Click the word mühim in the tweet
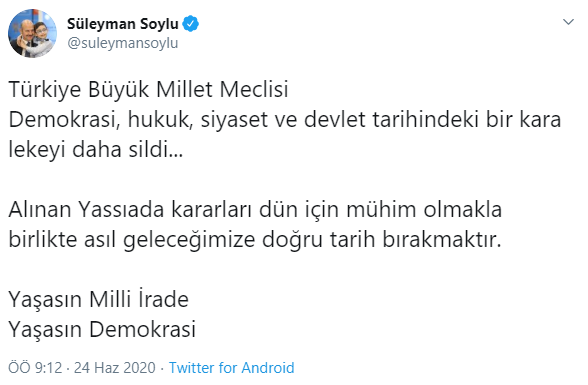This screenshot has height=385, width=588. [381, 210]
